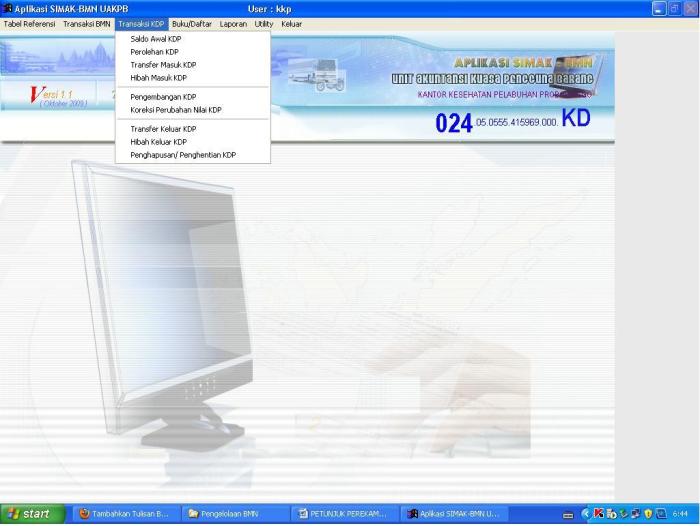700x526 pixels.
Task: Select Perolehan KDP from the menu
Action: click(156, 52)
